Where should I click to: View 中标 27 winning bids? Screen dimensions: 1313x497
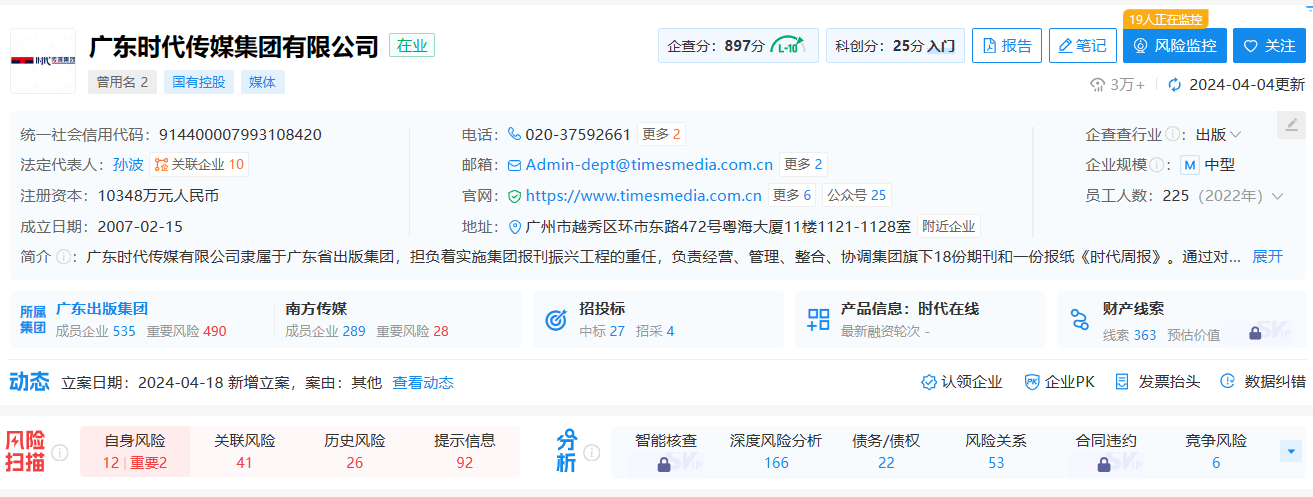(602, 331)
